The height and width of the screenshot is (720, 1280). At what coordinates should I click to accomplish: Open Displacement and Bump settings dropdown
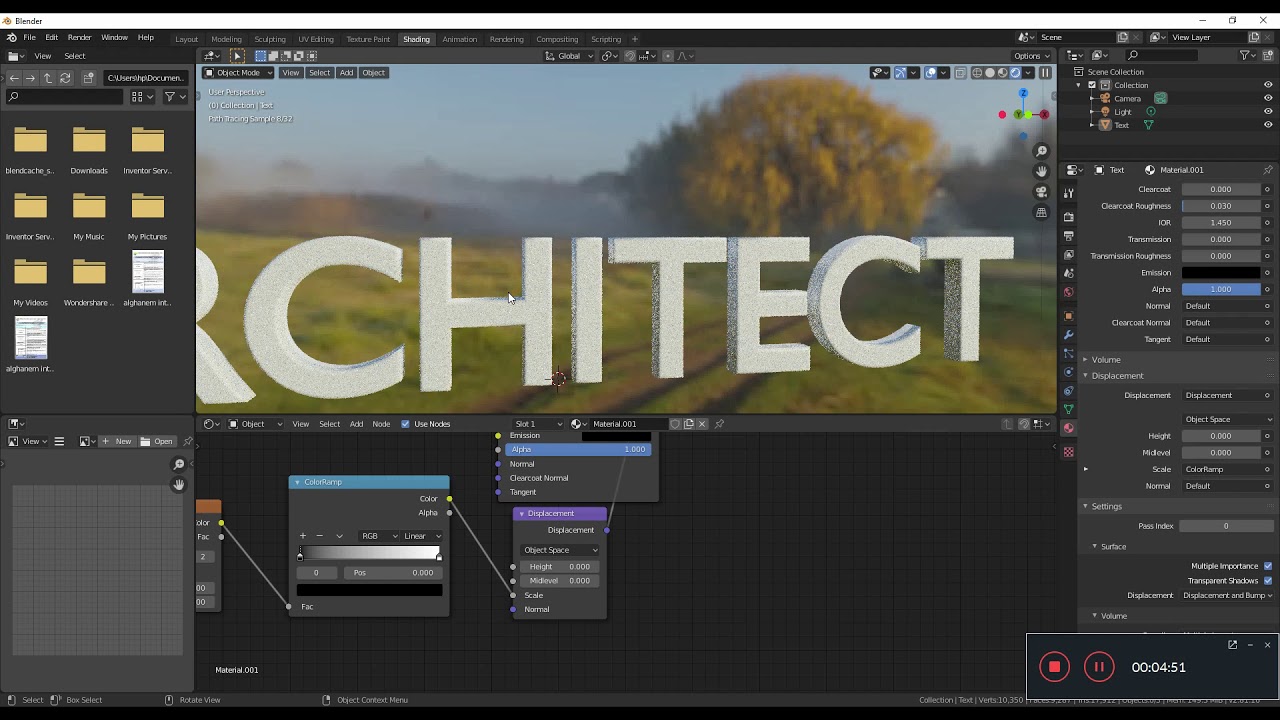(1228, 595)
